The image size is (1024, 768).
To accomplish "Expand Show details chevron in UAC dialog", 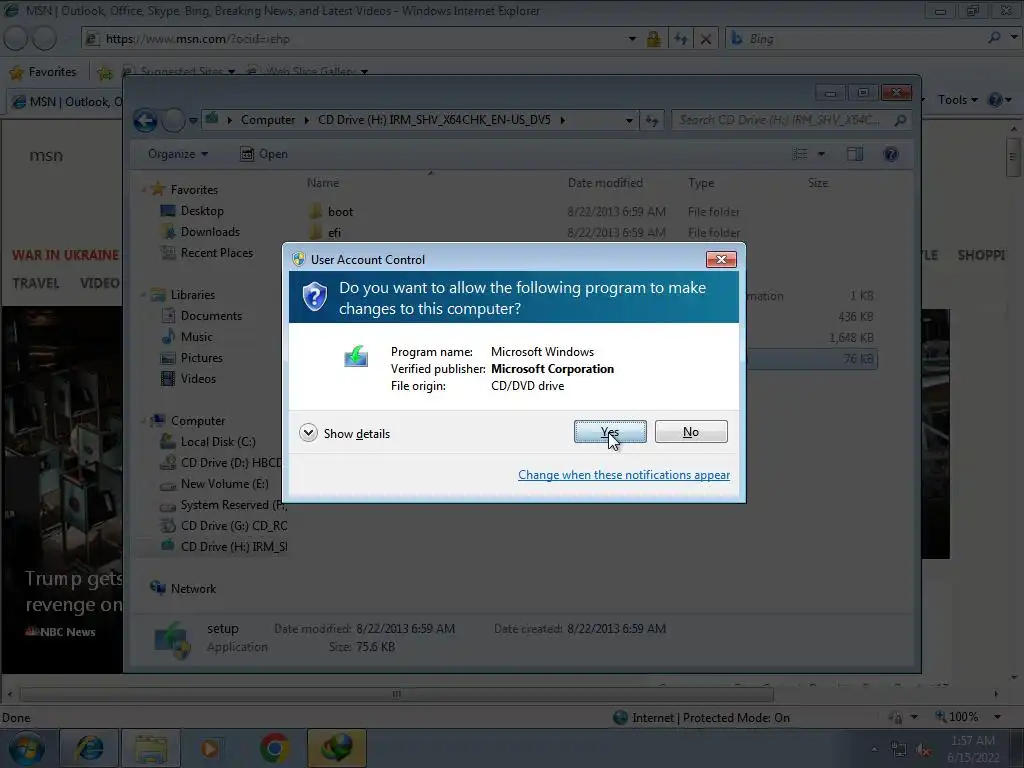I will tap(308, 433).
